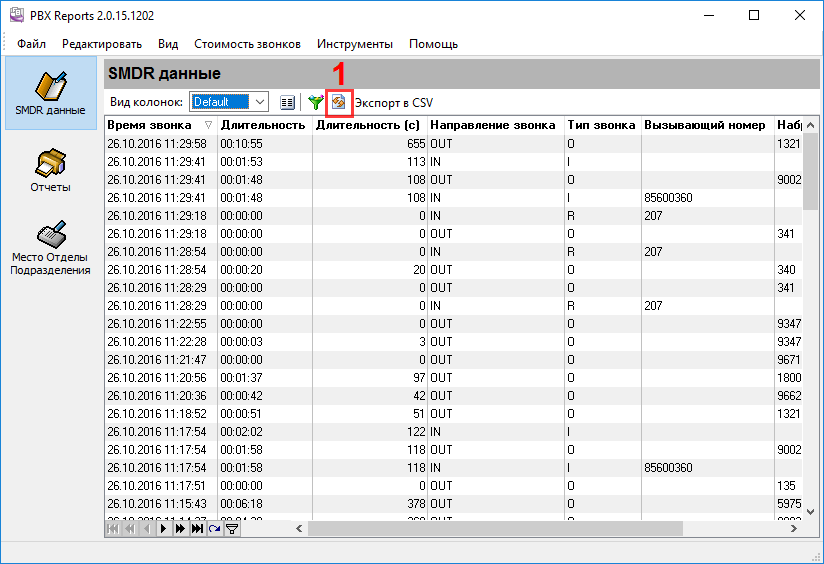Open the SMDR данные section in the sidebar
Image resolution: width=824 pixels, height=564 pixels.
tap(50, 93)
